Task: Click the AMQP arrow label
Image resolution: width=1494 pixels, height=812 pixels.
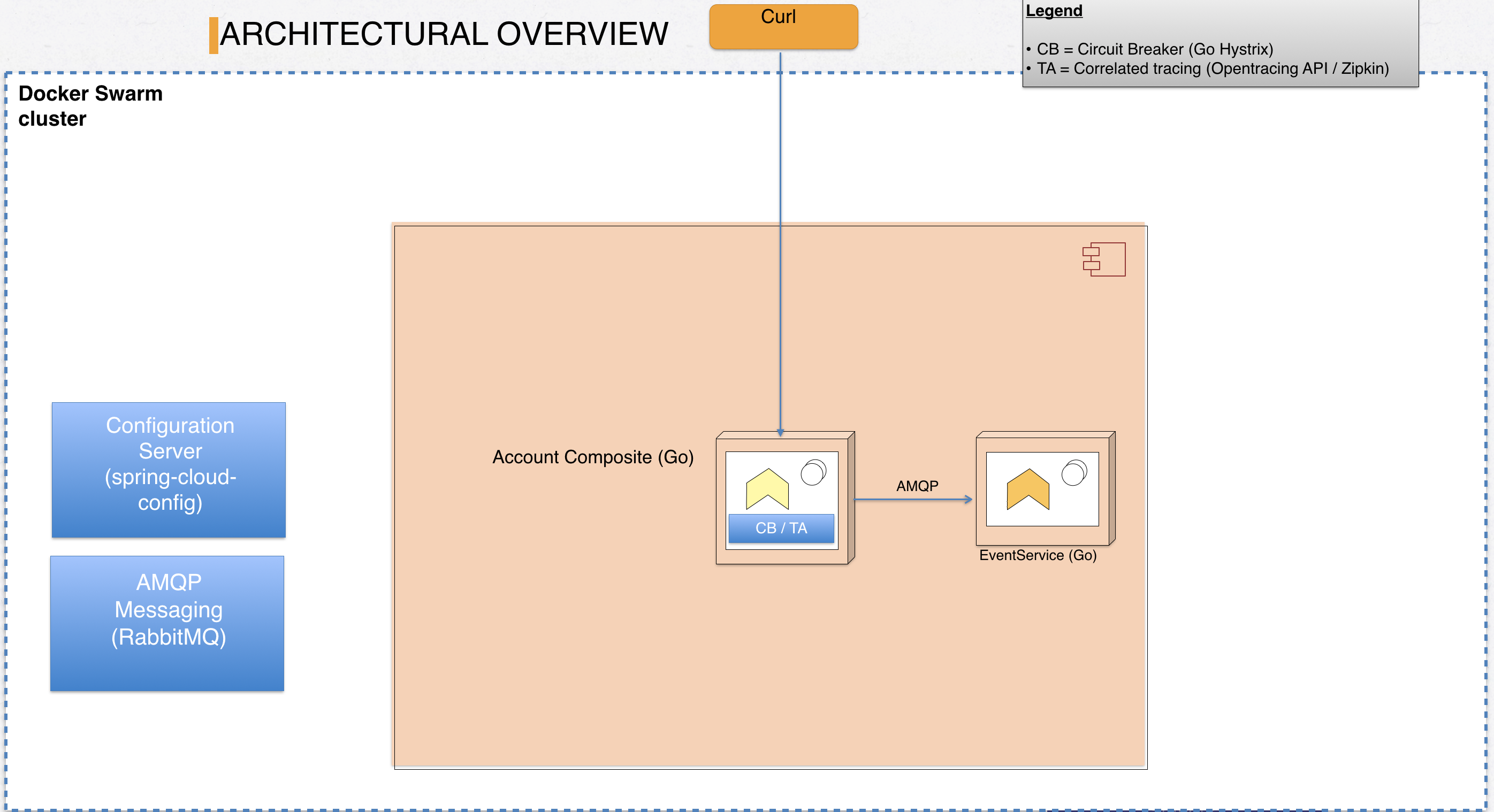Action: (x=917, y=486)
